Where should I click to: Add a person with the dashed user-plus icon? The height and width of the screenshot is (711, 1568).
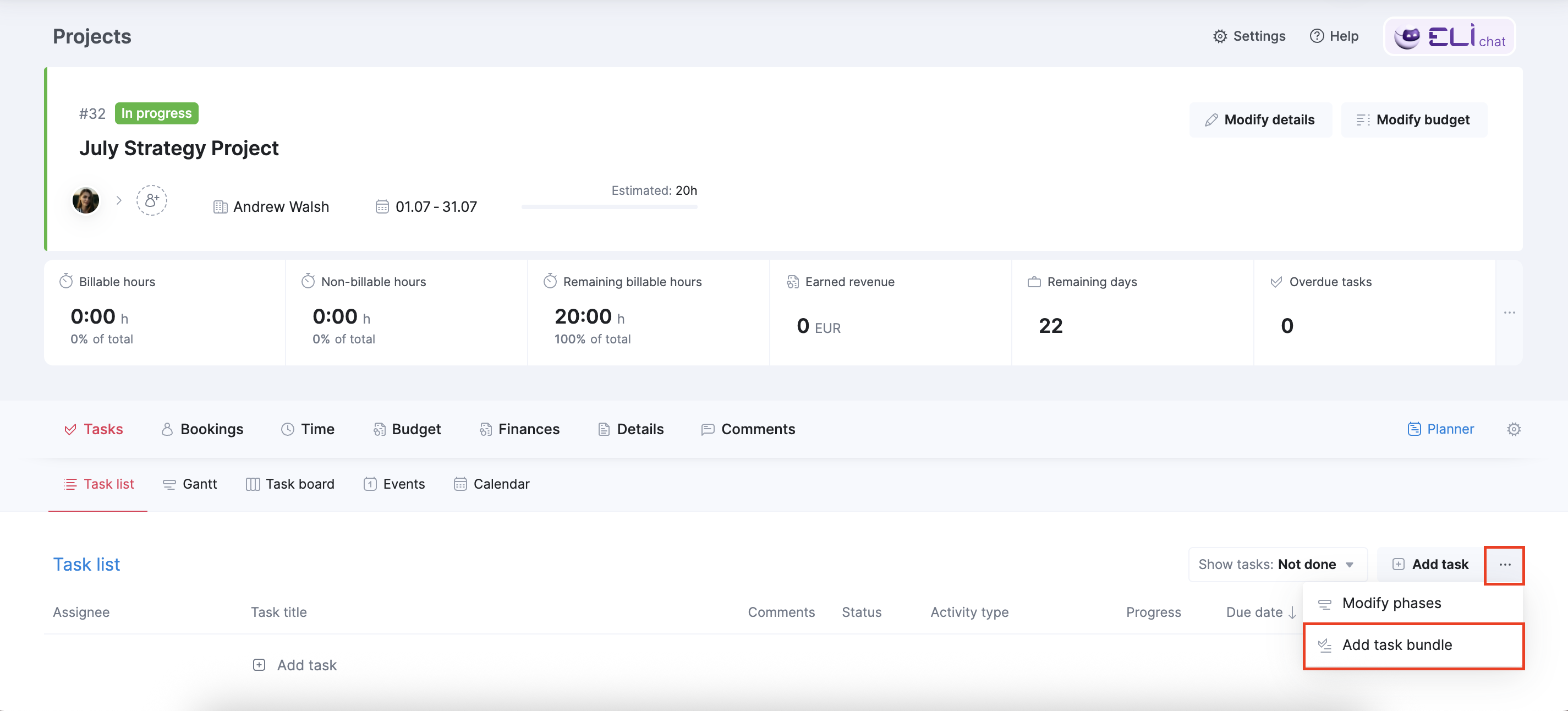[151, 200]
